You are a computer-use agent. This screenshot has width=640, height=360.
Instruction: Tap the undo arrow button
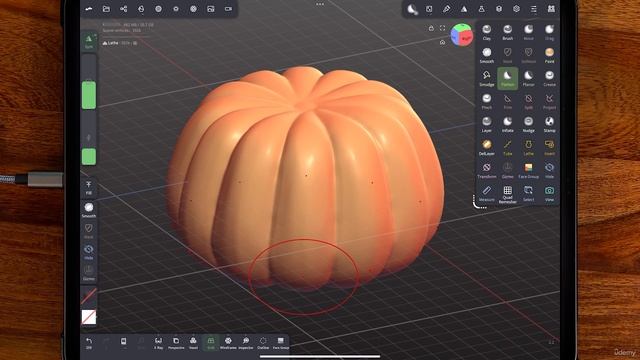(89, 343)
